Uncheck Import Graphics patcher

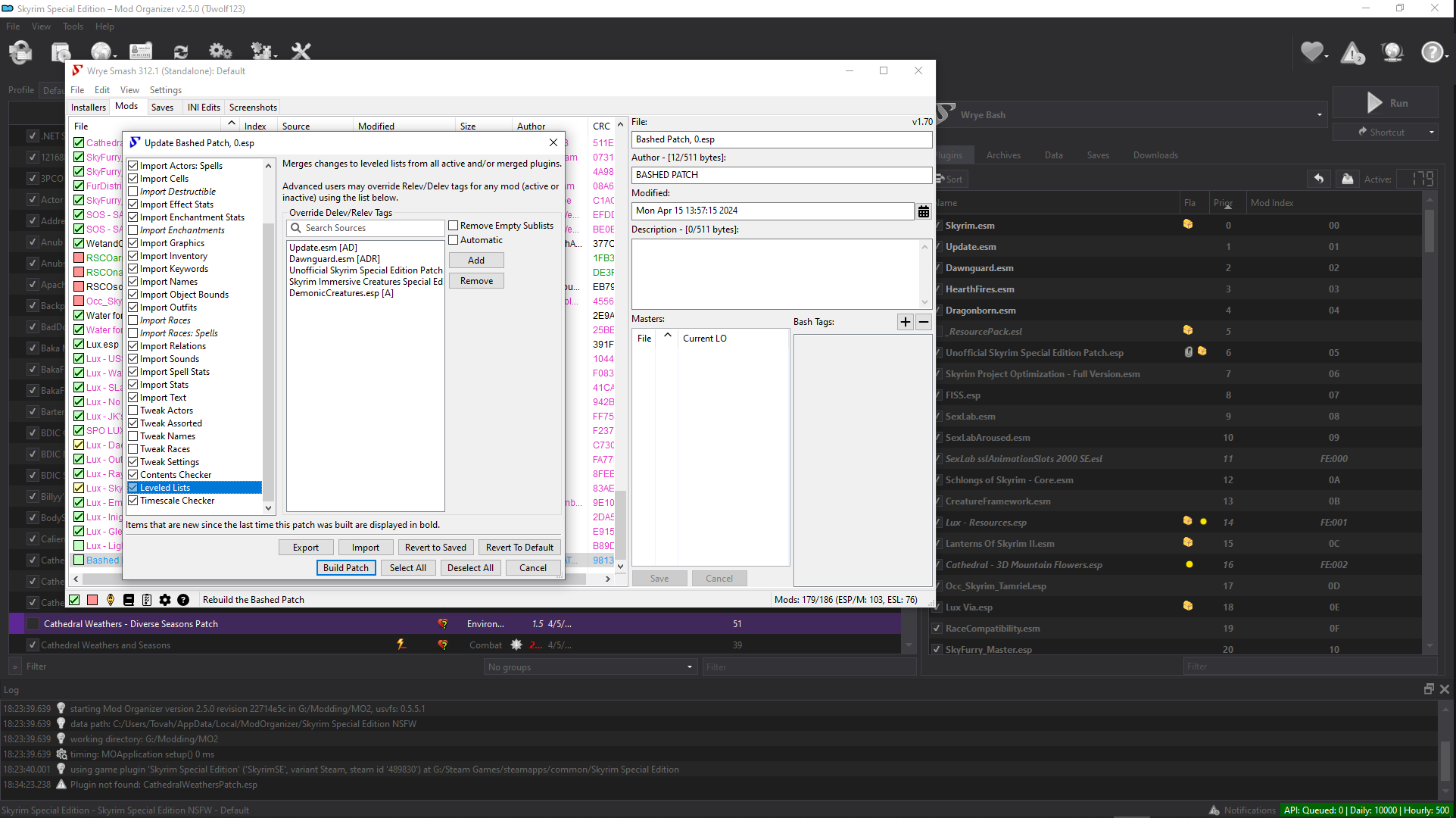click(x=133, y=243)
